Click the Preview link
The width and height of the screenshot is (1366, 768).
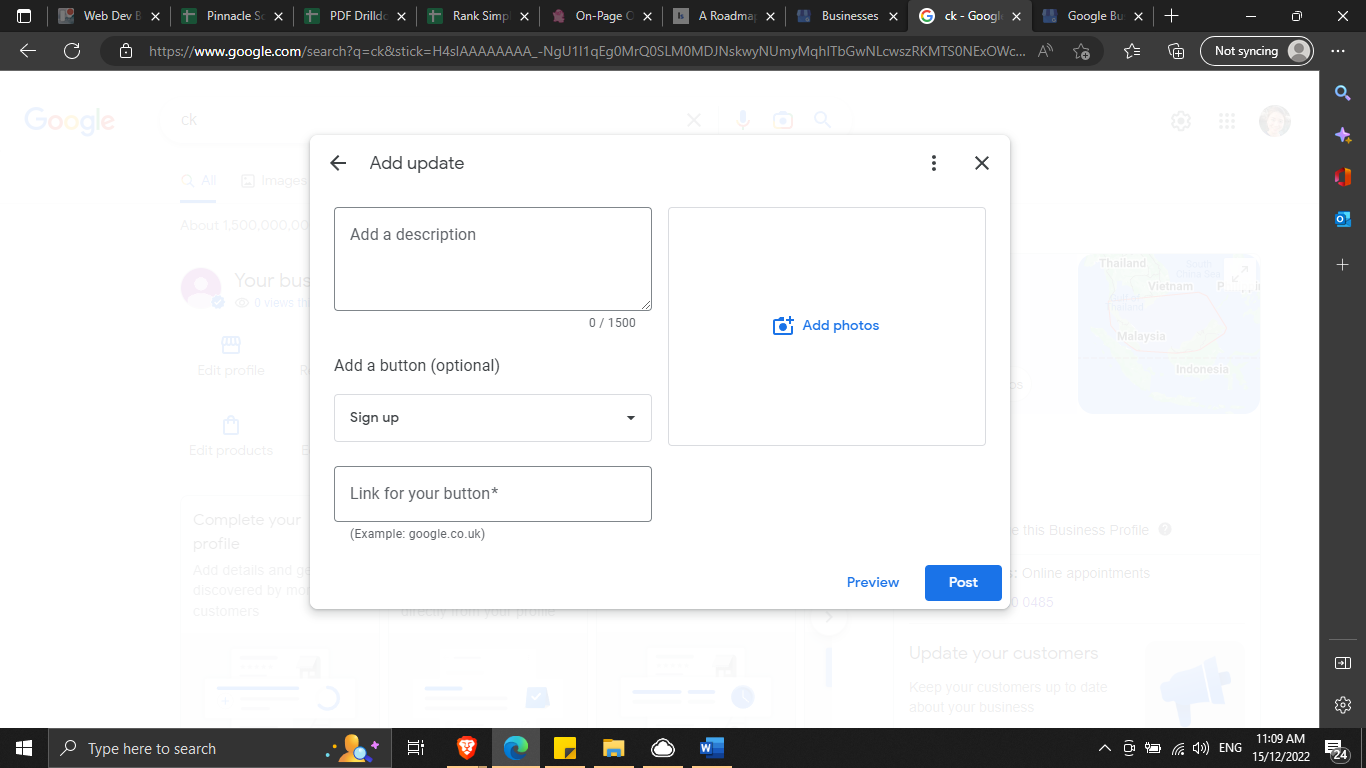click(x=872, y=582)
